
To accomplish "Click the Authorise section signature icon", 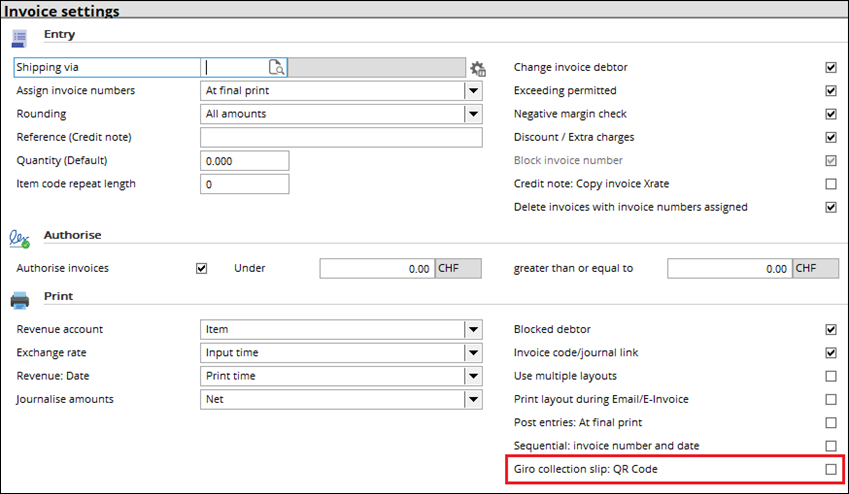I will coord(19,238).
